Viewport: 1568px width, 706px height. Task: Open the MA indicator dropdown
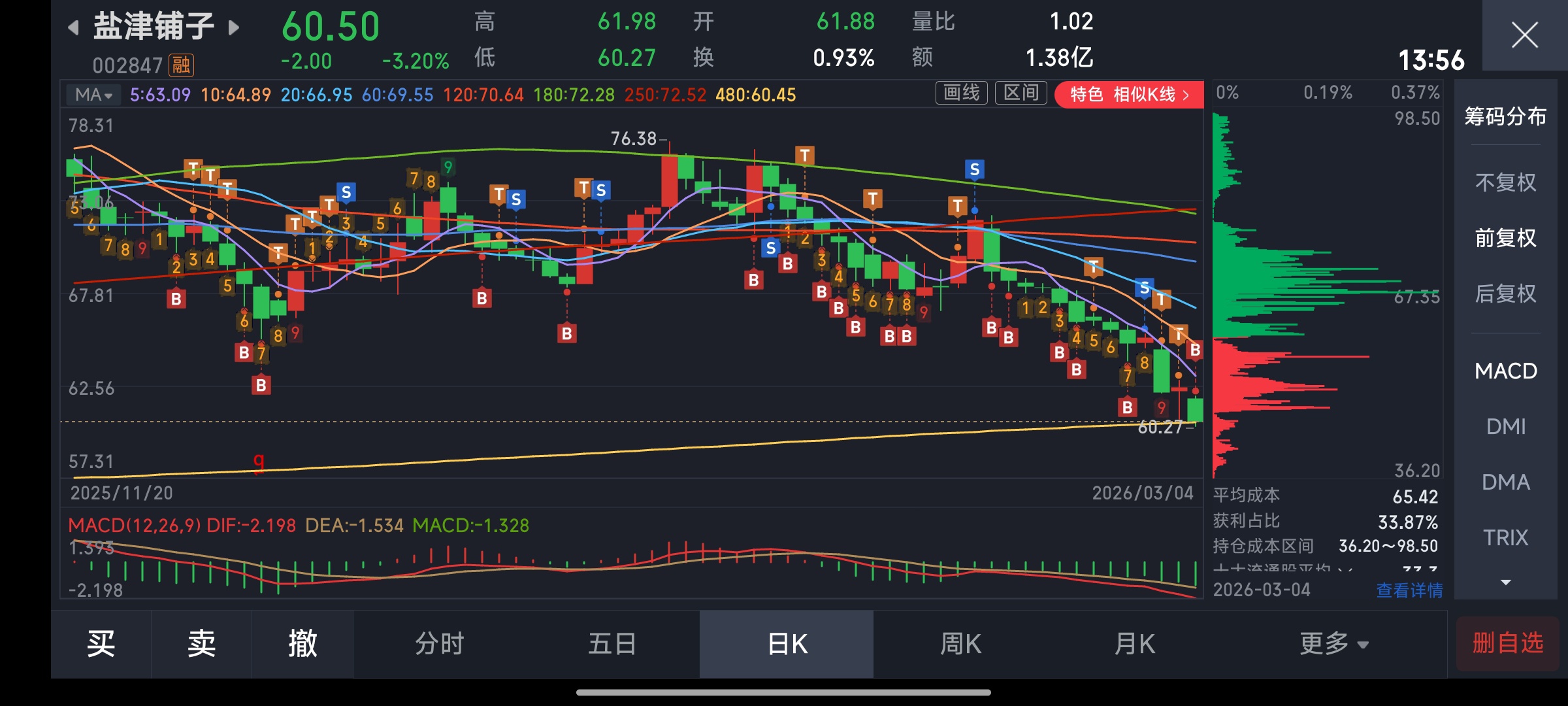pos(93,95)
